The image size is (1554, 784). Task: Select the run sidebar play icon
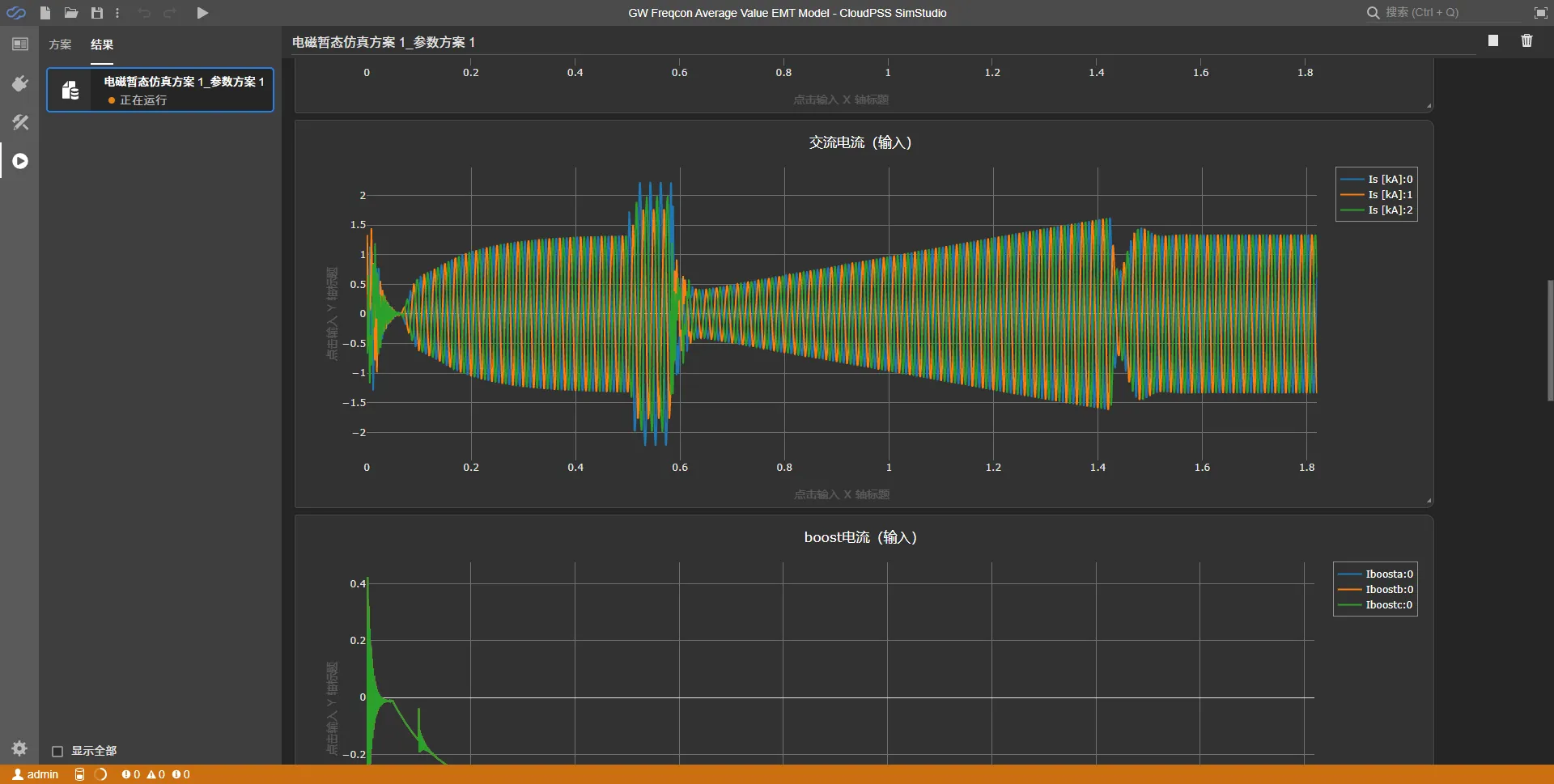(x=20, y=161)
